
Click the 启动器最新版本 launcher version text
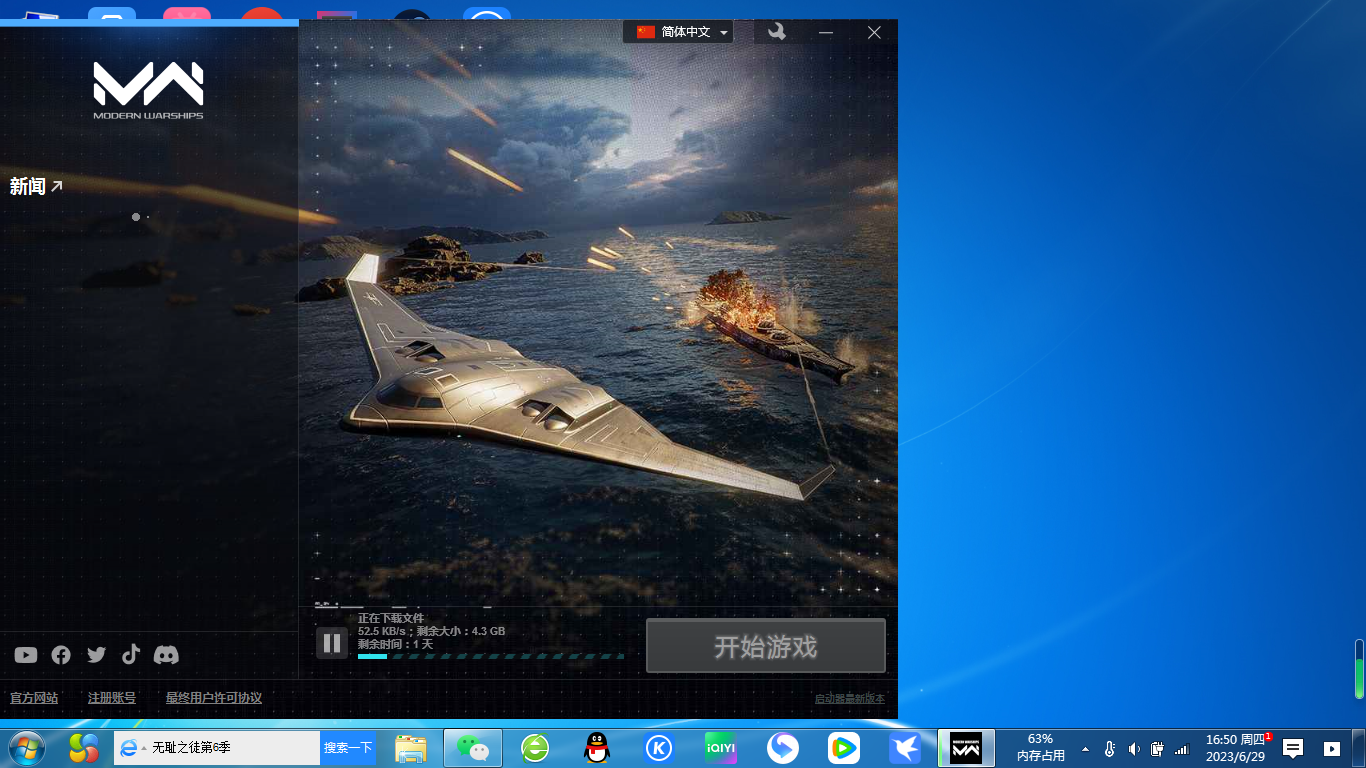(x=850, y=699)
